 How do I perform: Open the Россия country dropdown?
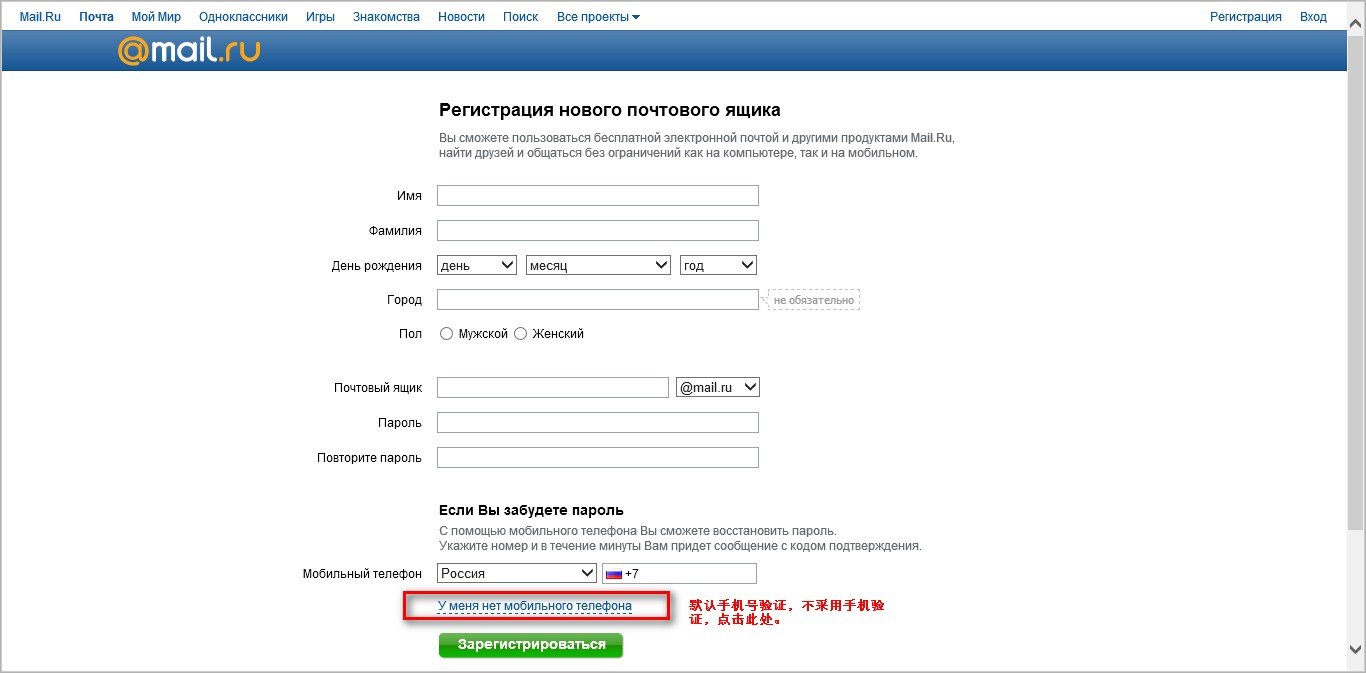(517, 573)
